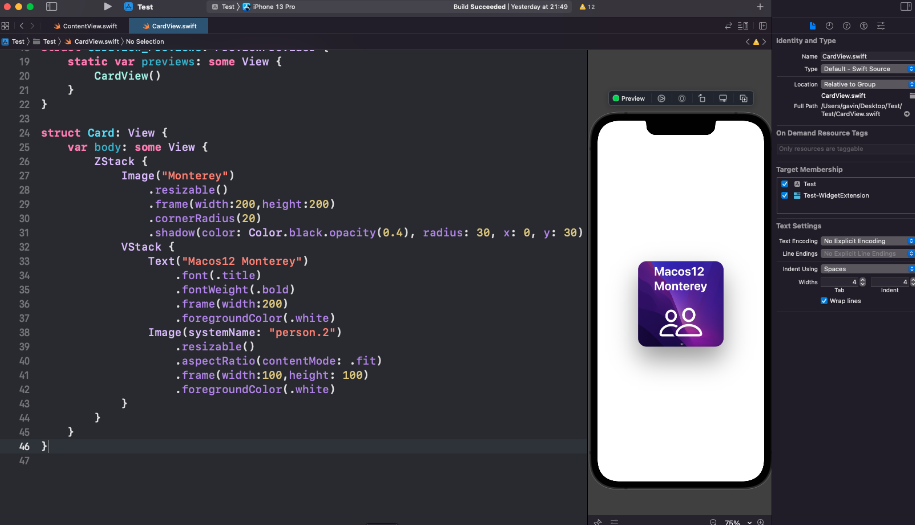The width and height of the screenshot is (915, 525).
Task: Inspect preview with circled icon
Action: 682,99
